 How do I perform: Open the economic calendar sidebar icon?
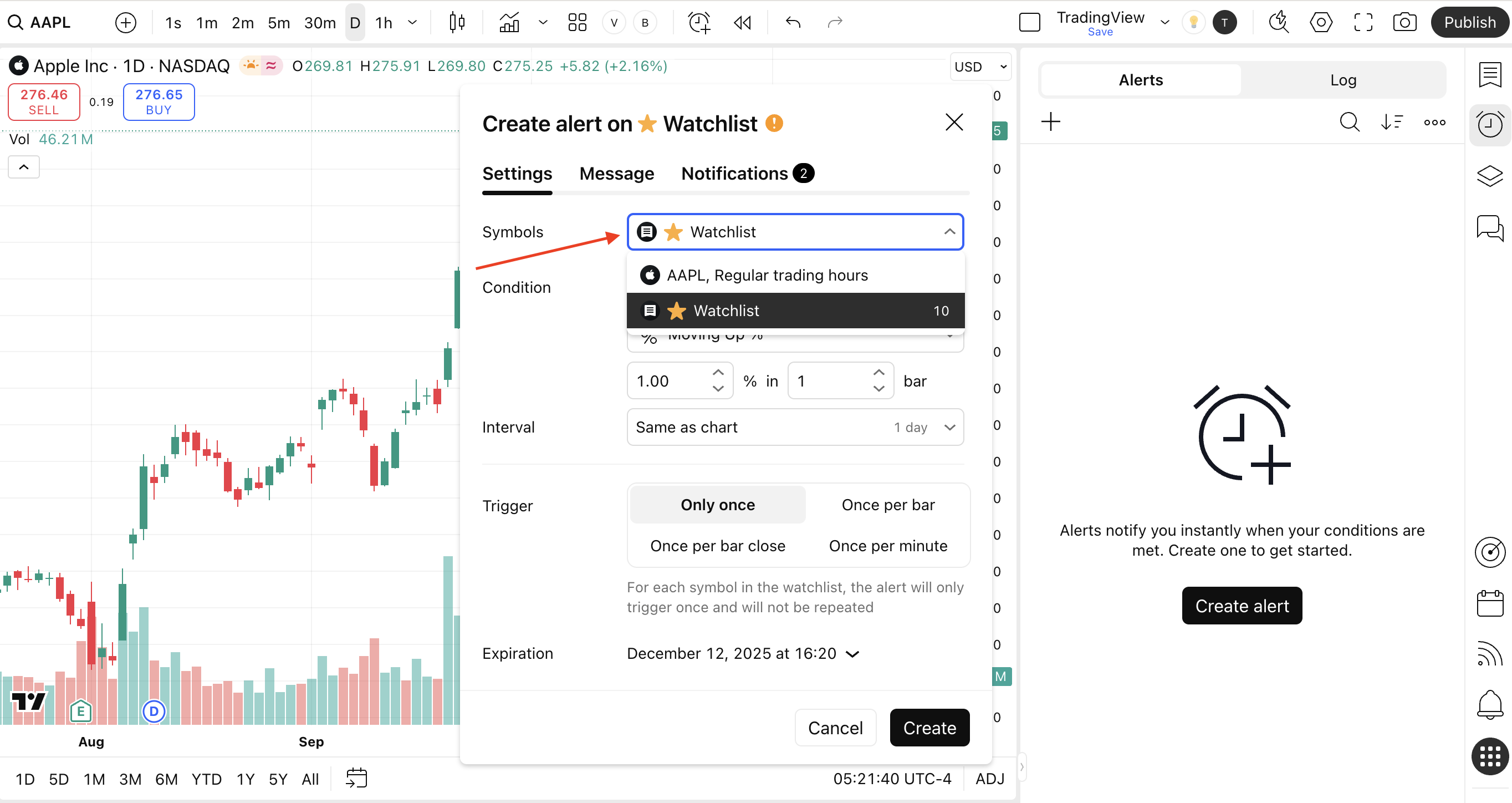click(x=1490, y=603)
